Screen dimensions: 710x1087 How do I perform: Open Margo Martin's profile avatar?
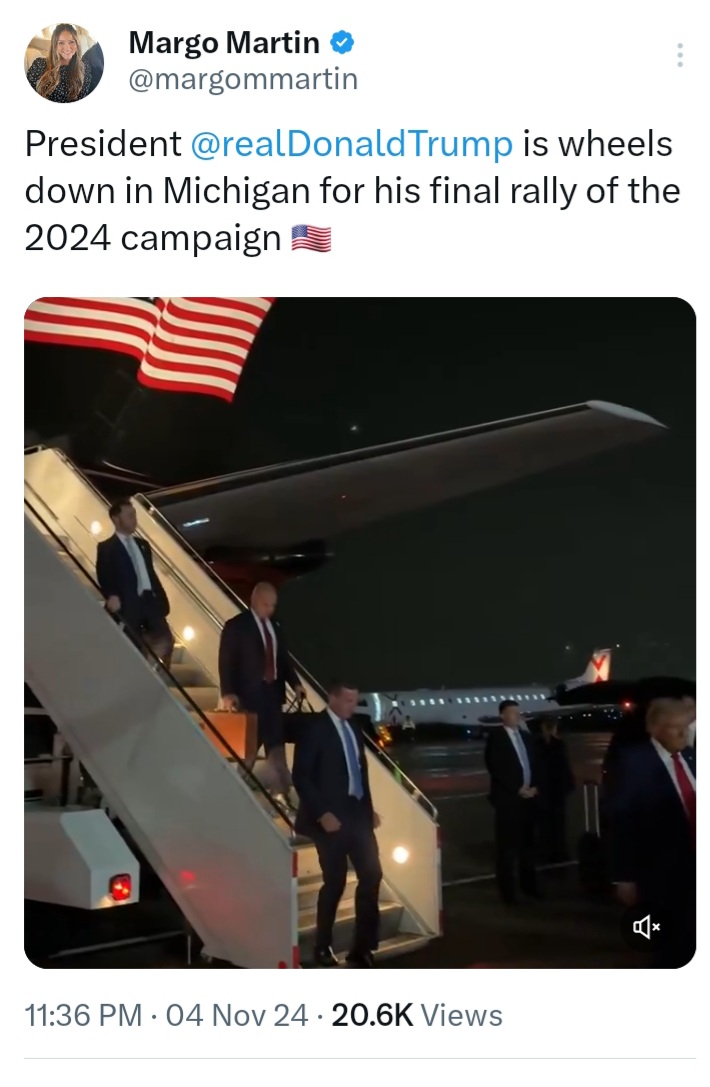pos(64,62)
